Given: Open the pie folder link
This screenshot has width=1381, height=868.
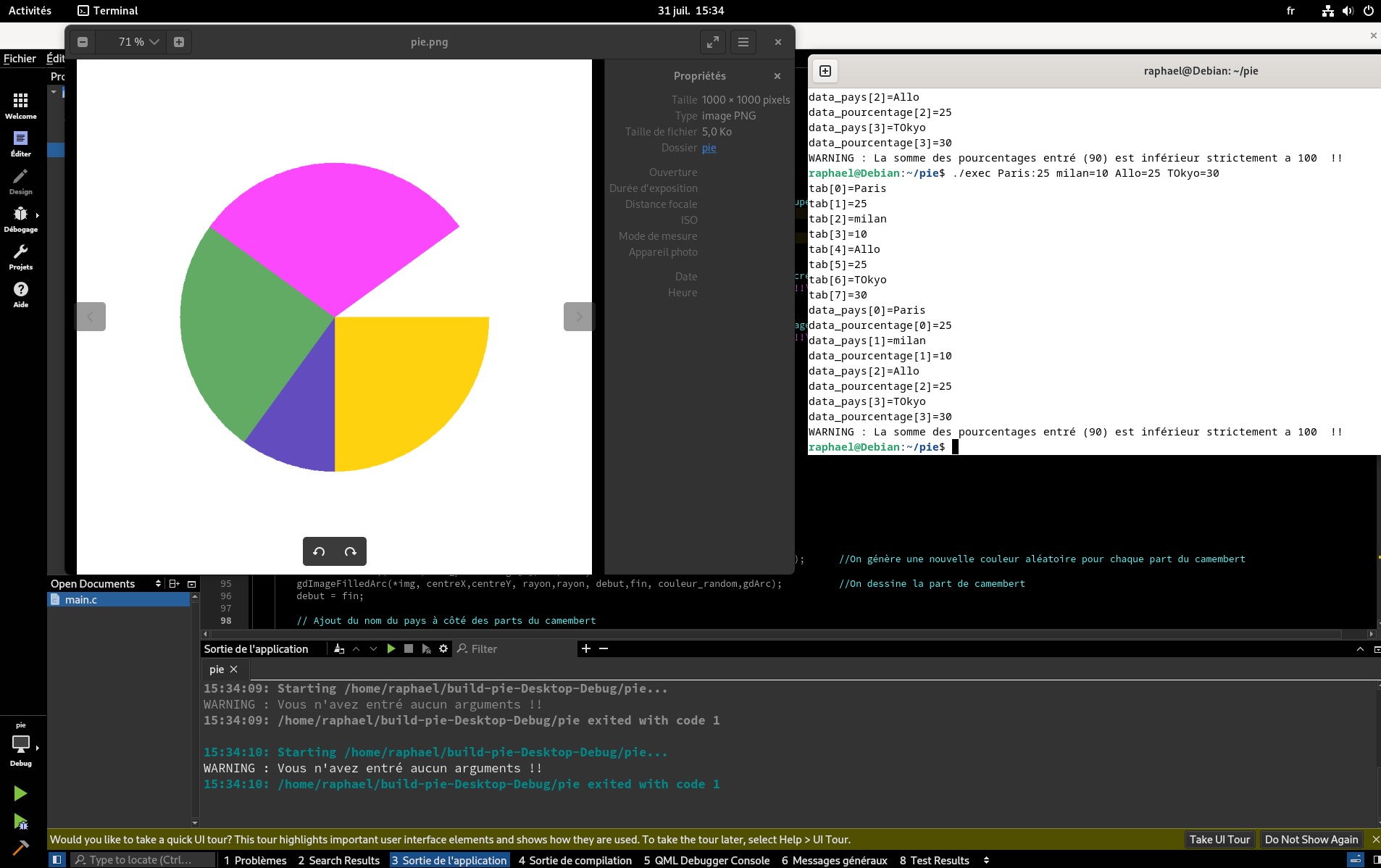Looking at the screenshot, I should [x=709, y=148].
